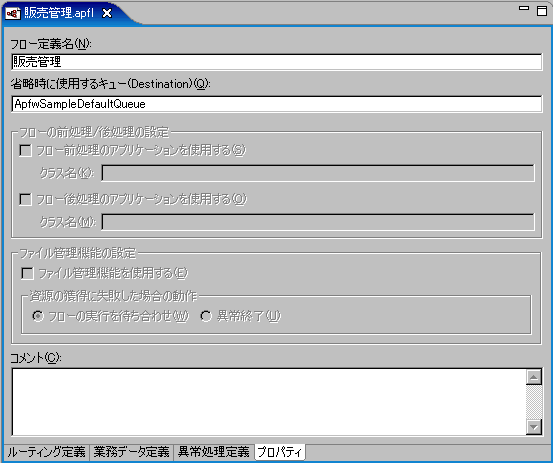Enable フロー前処理のアプリケーションを使用する checkbox

point(25,150)
